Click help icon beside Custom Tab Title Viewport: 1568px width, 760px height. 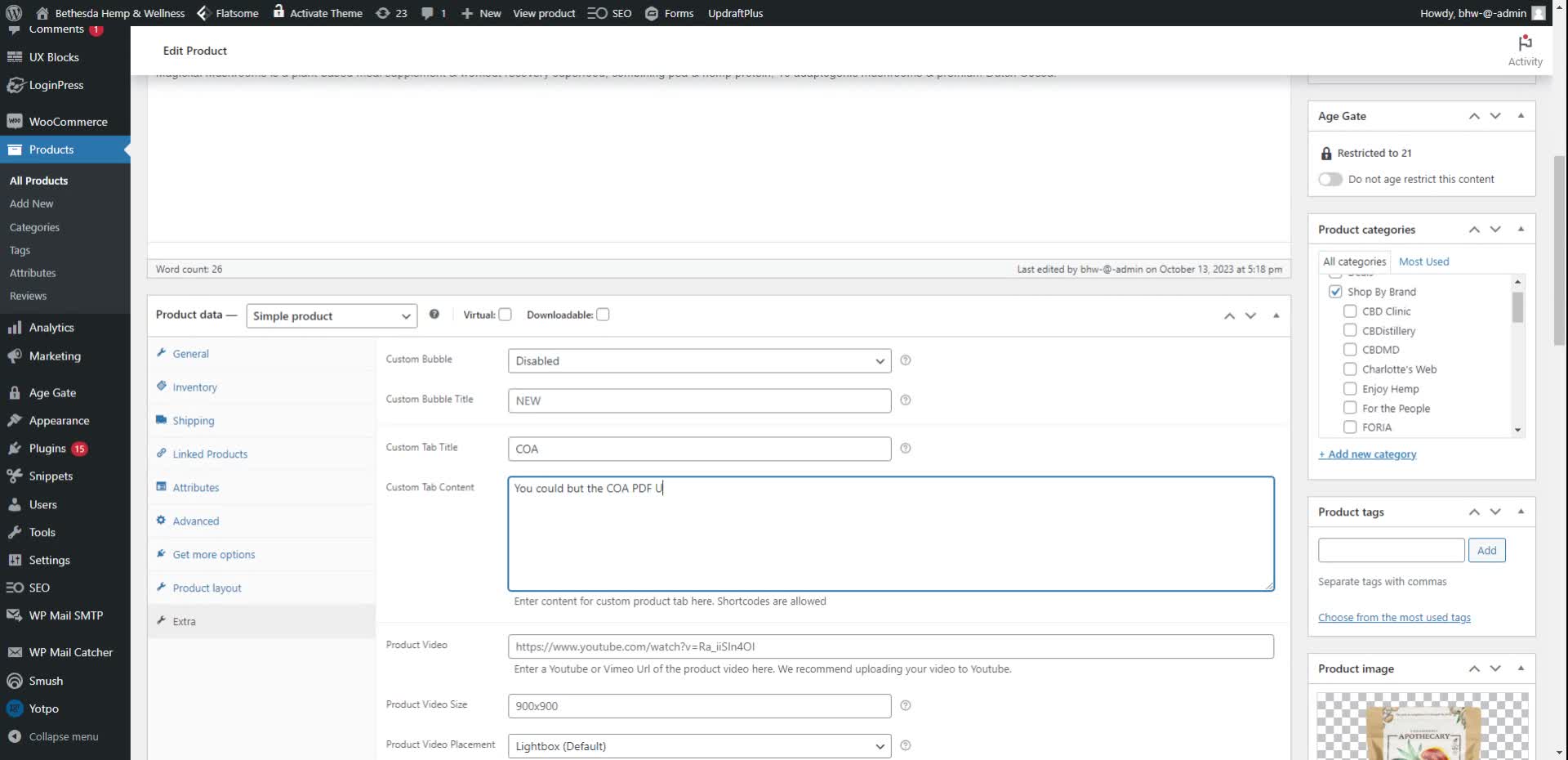(905, 449)
